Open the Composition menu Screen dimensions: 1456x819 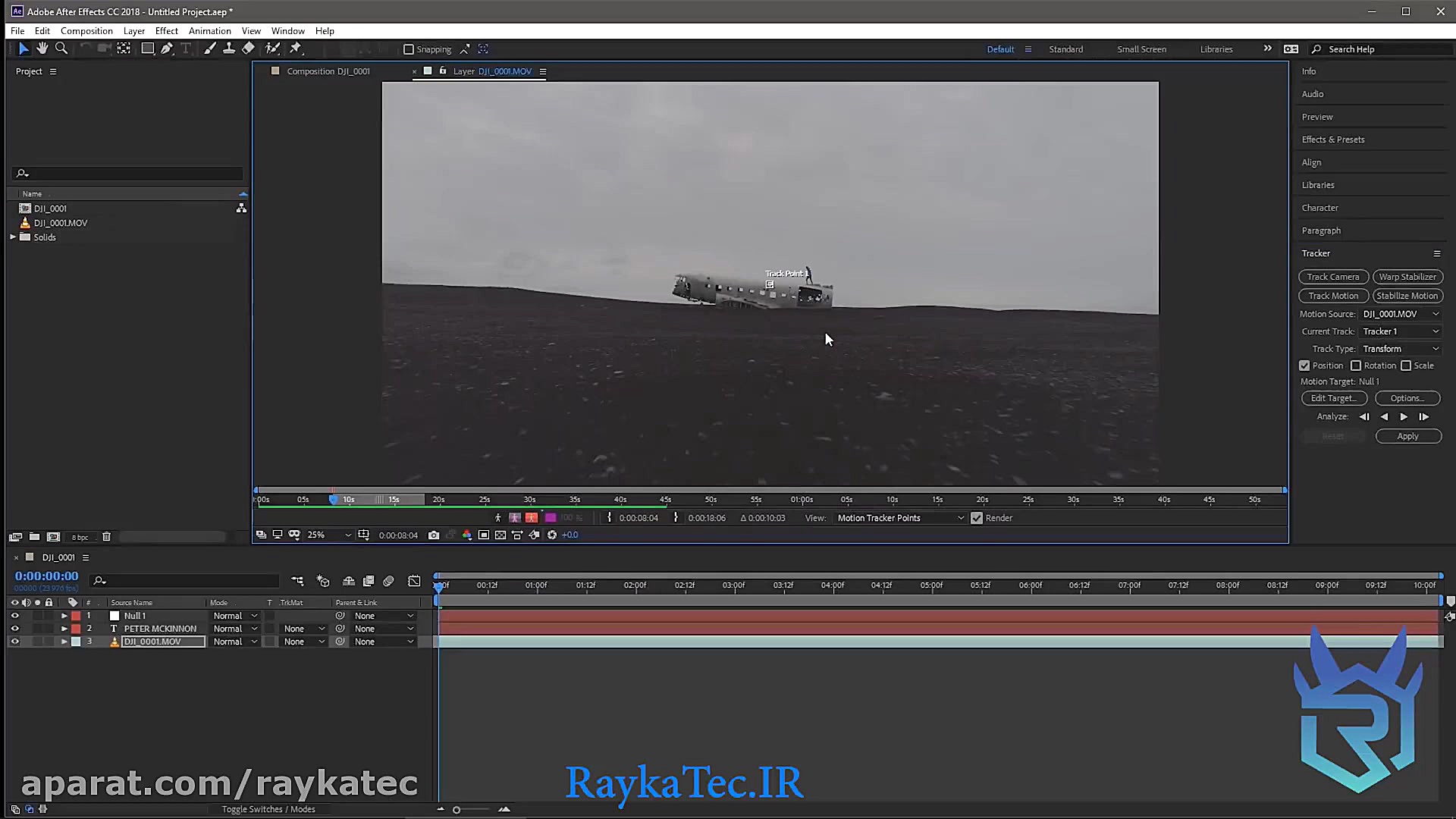pos(86,30)
